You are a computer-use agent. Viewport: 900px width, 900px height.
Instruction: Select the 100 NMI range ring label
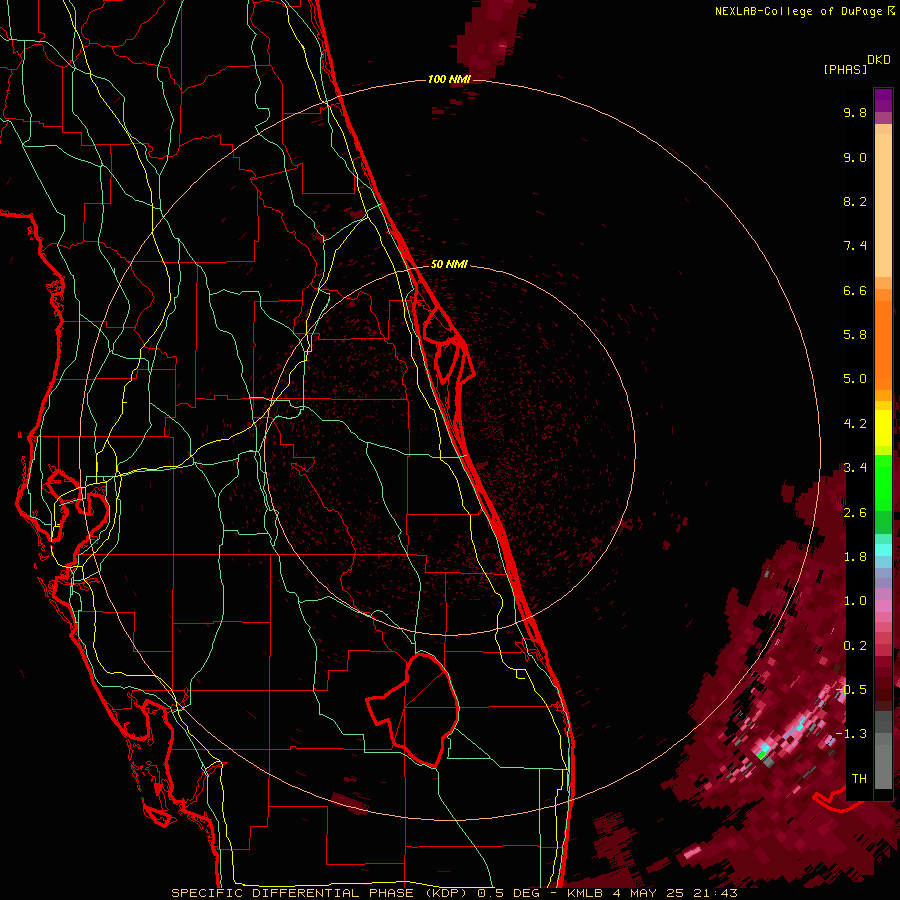[449, 79]
